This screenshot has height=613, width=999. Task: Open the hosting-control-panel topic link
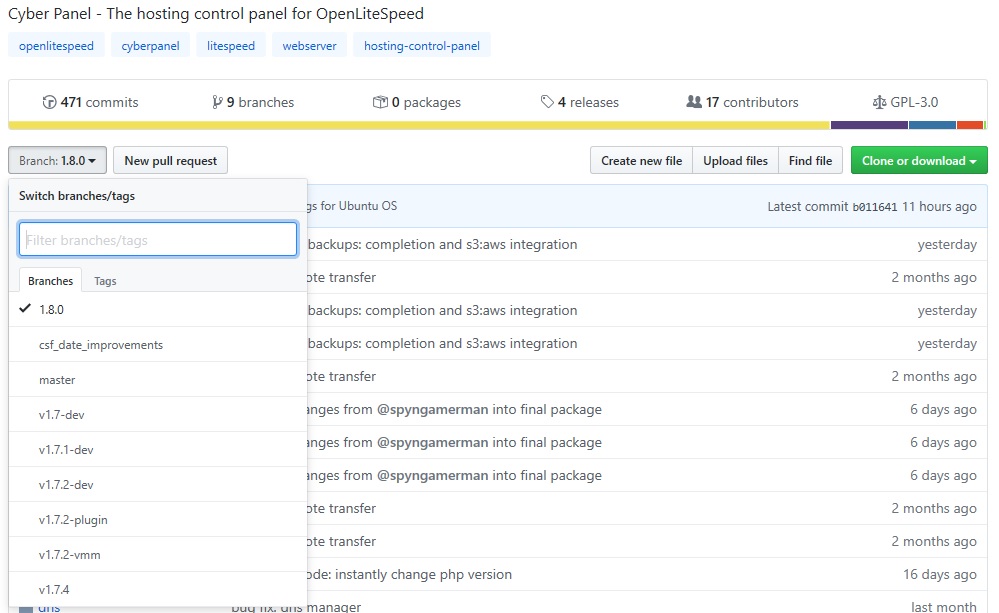click(421, 45)
